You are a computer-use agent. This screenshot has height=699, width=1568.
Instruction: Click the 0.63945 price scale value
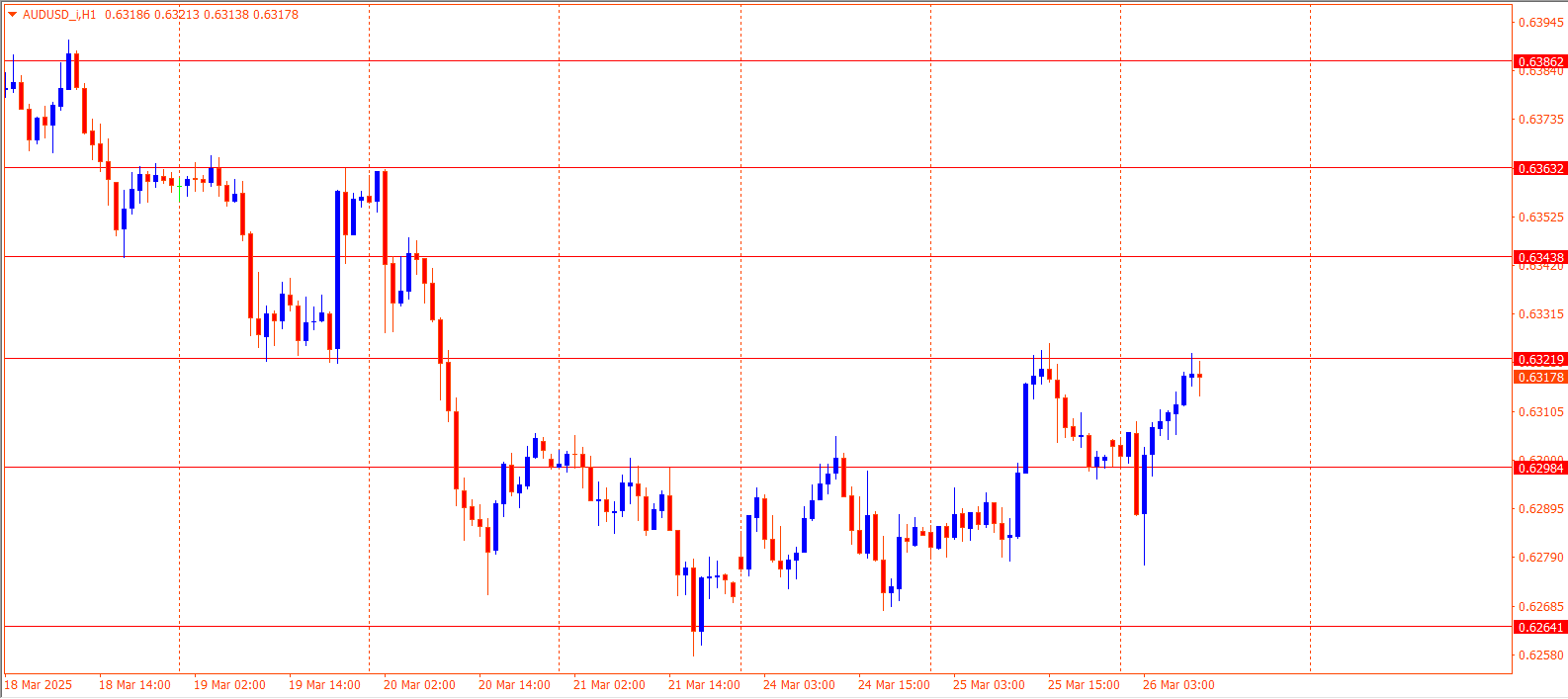click(1541, 22)
